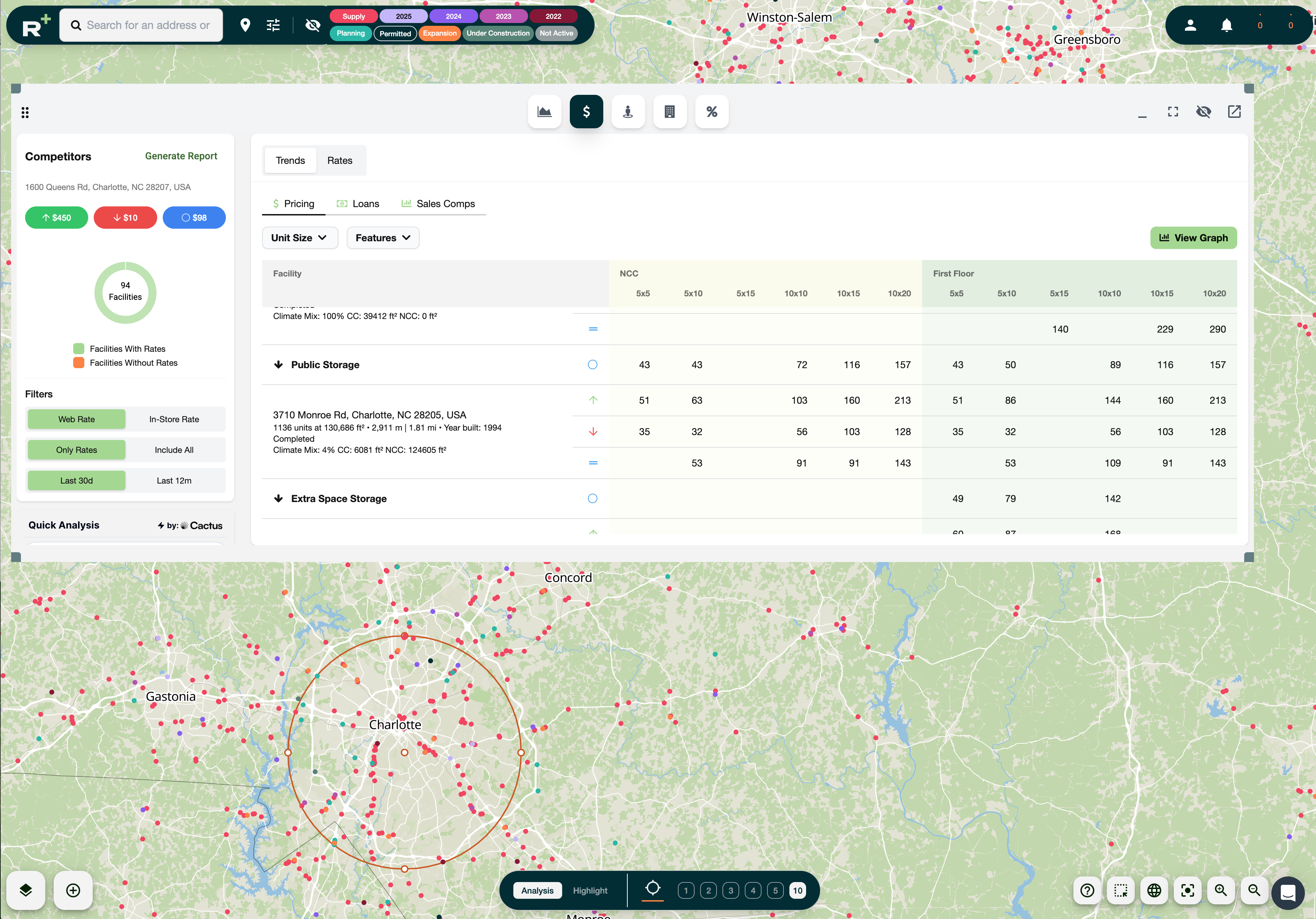
Task: Open the Unit Size dropdown
Action: pyautogui.click(x=299, y=238)
